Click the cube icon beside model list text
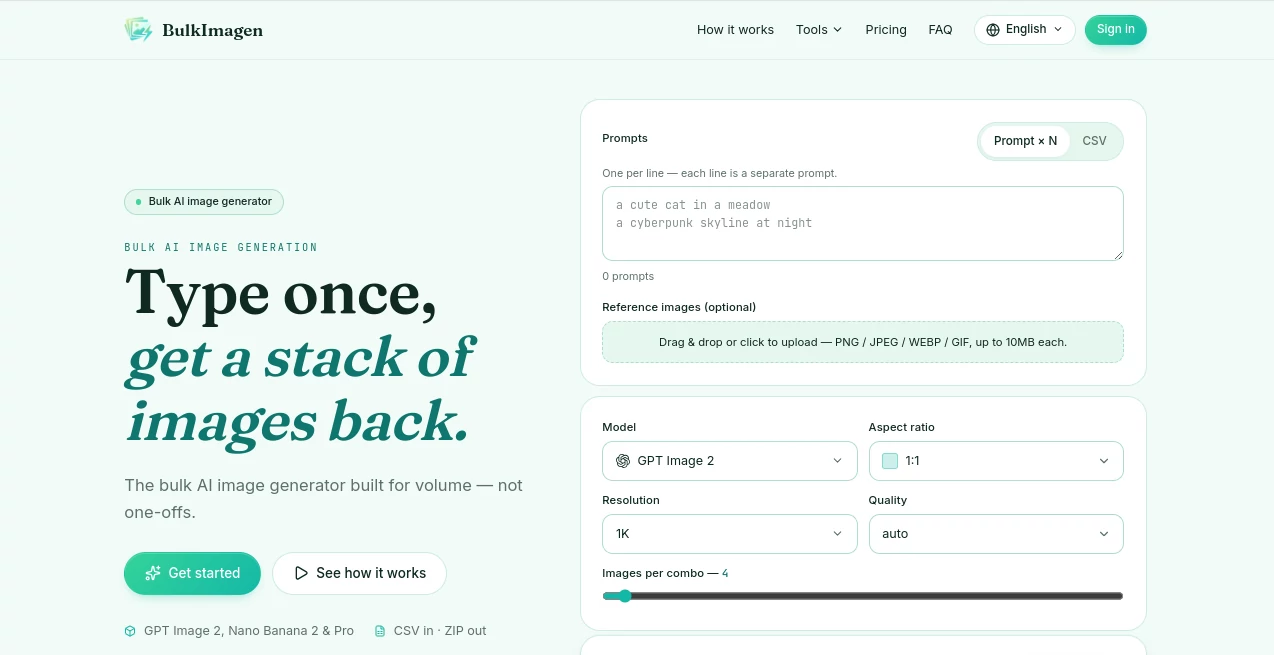 pos(130,631)
